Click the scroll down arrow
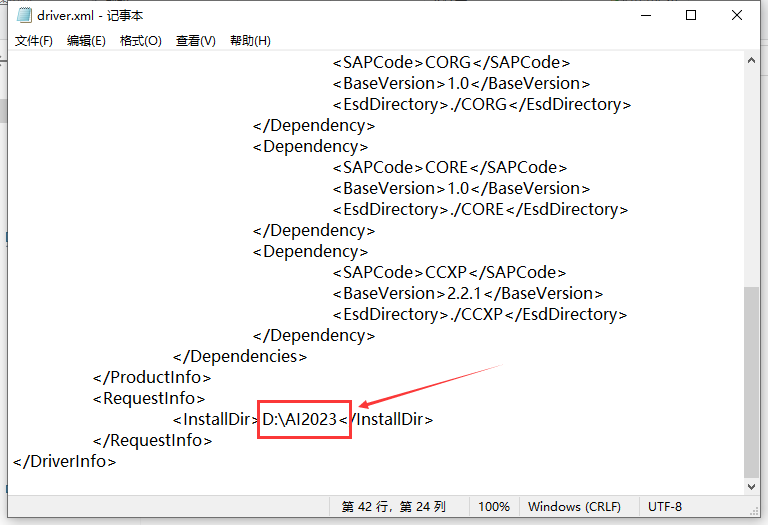This screenshot has width=768, height=525. (x=751, y=486)
